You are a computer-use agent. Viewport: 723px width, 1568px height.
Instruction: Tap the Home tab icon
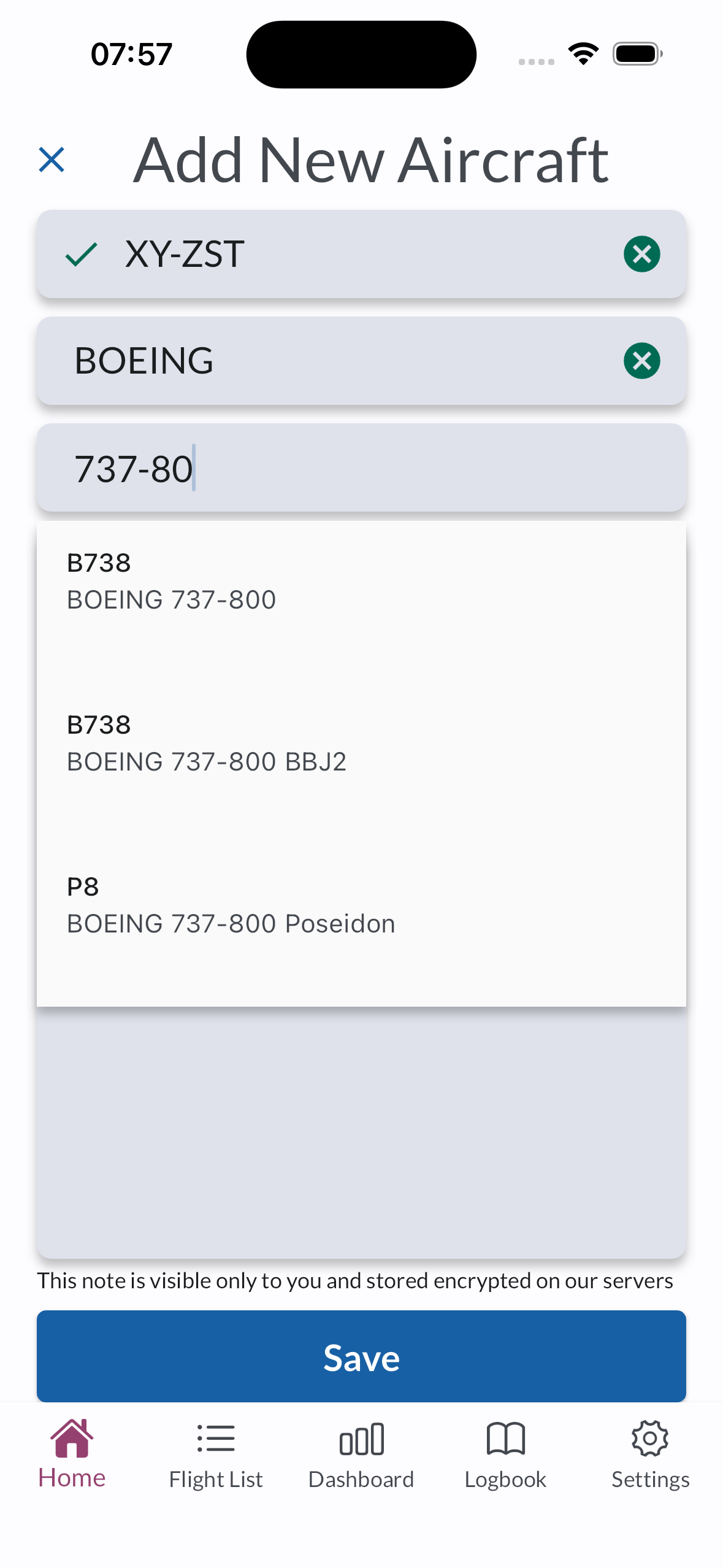click(72, 1438)
